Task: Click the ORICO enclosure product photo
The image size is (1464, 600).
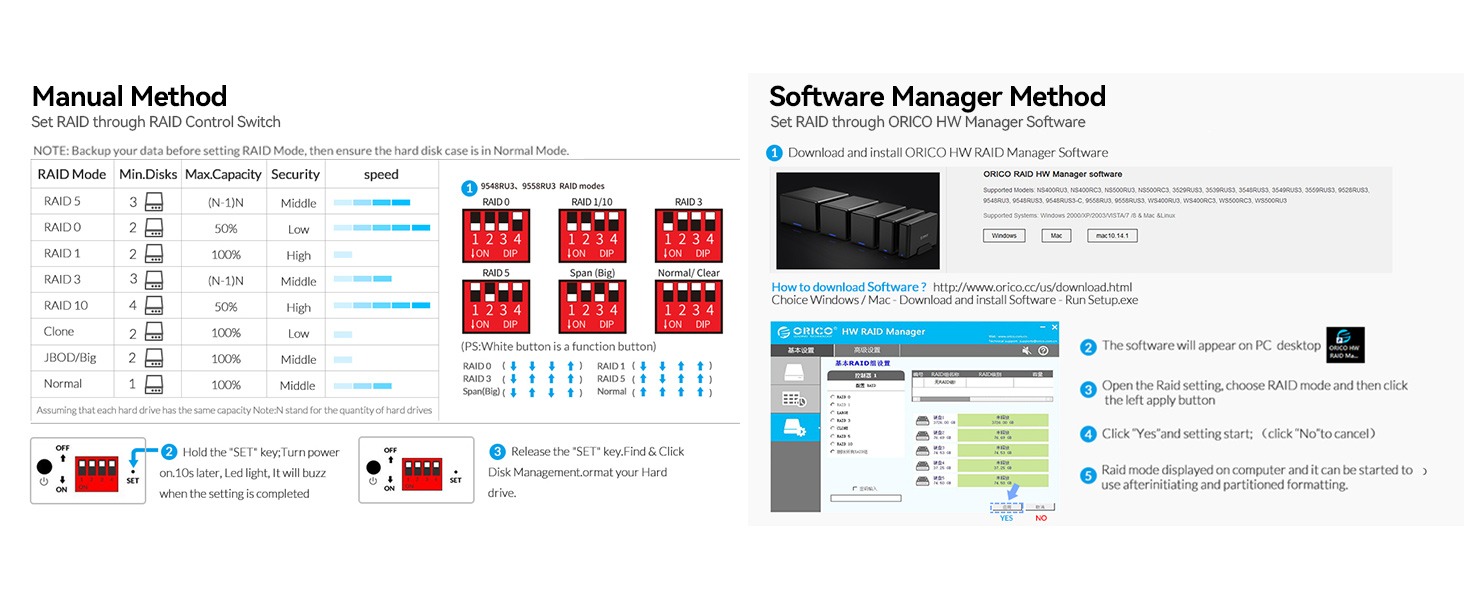Action: [x=858, y=220]
